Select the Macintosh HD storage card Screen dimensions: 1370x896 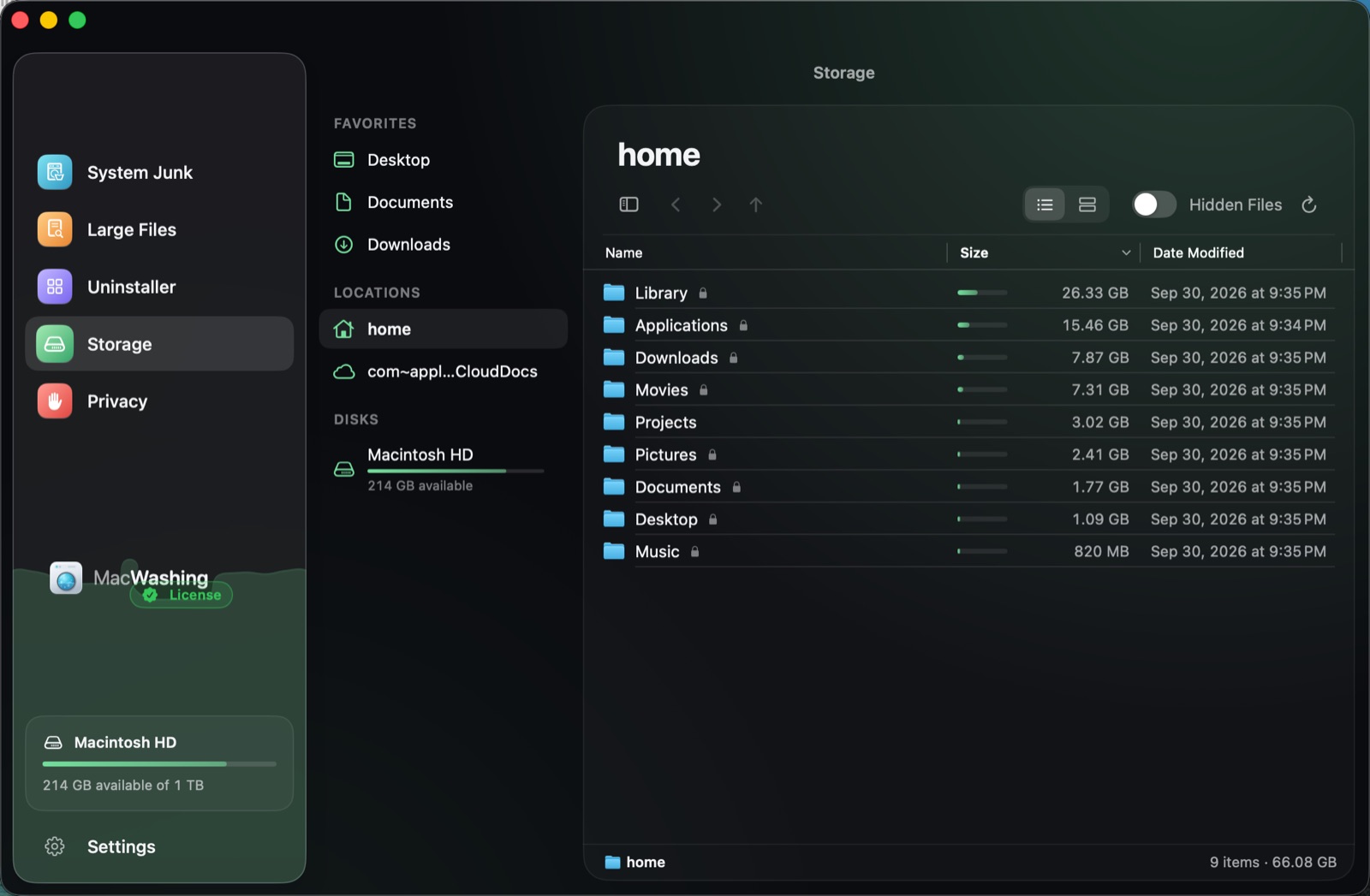159,763
